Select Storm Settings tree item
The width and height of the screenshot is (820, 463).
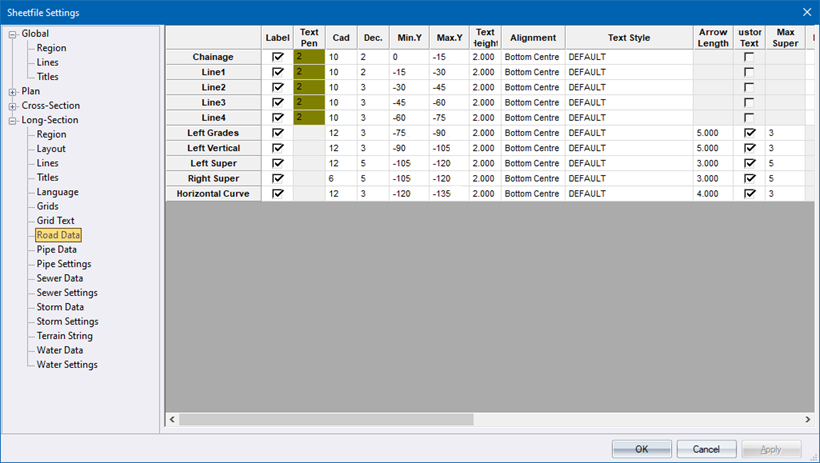pos(67,322)
